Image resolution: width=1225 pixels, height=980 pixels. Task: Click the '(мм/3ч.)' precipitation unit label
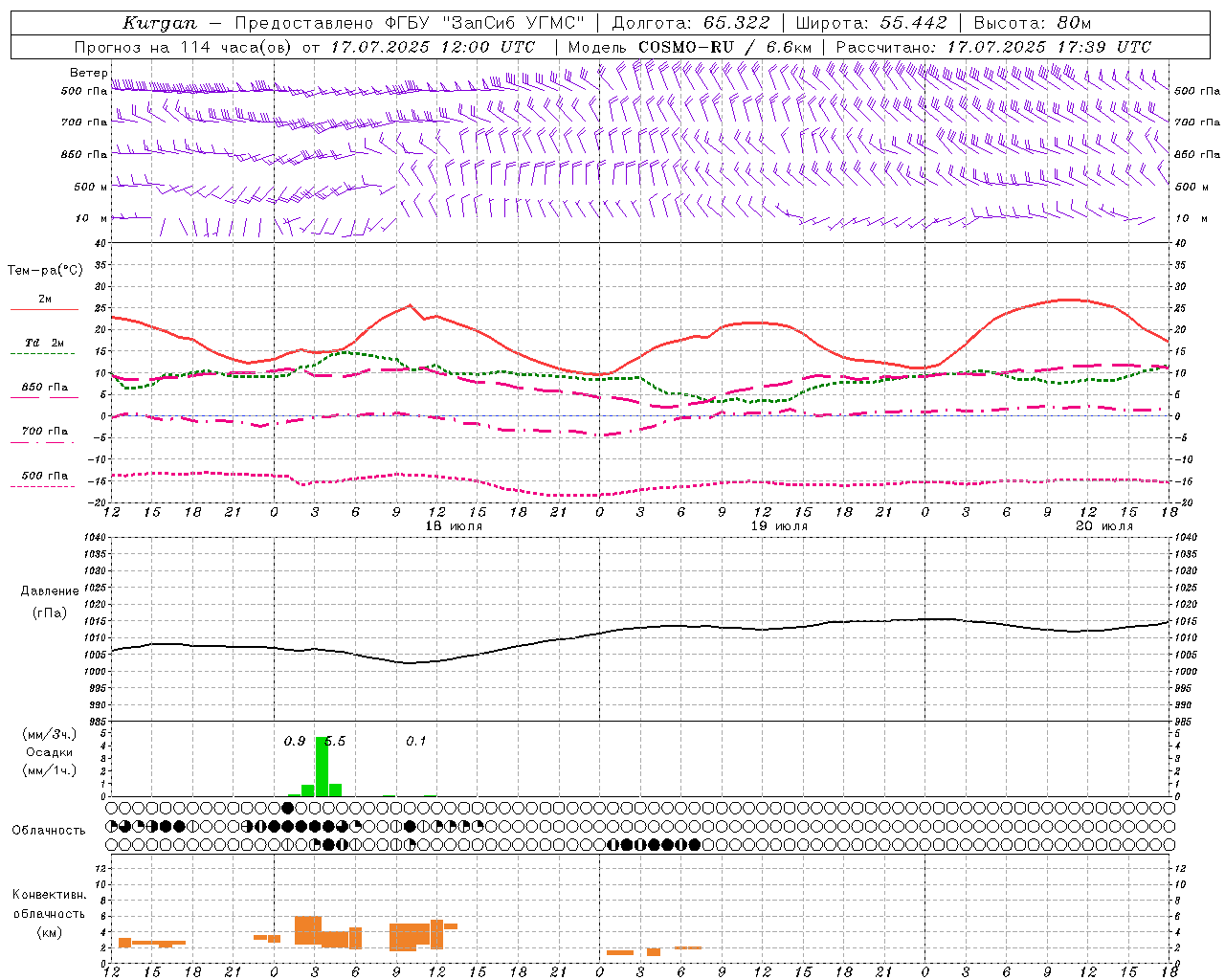coord(50,734)
